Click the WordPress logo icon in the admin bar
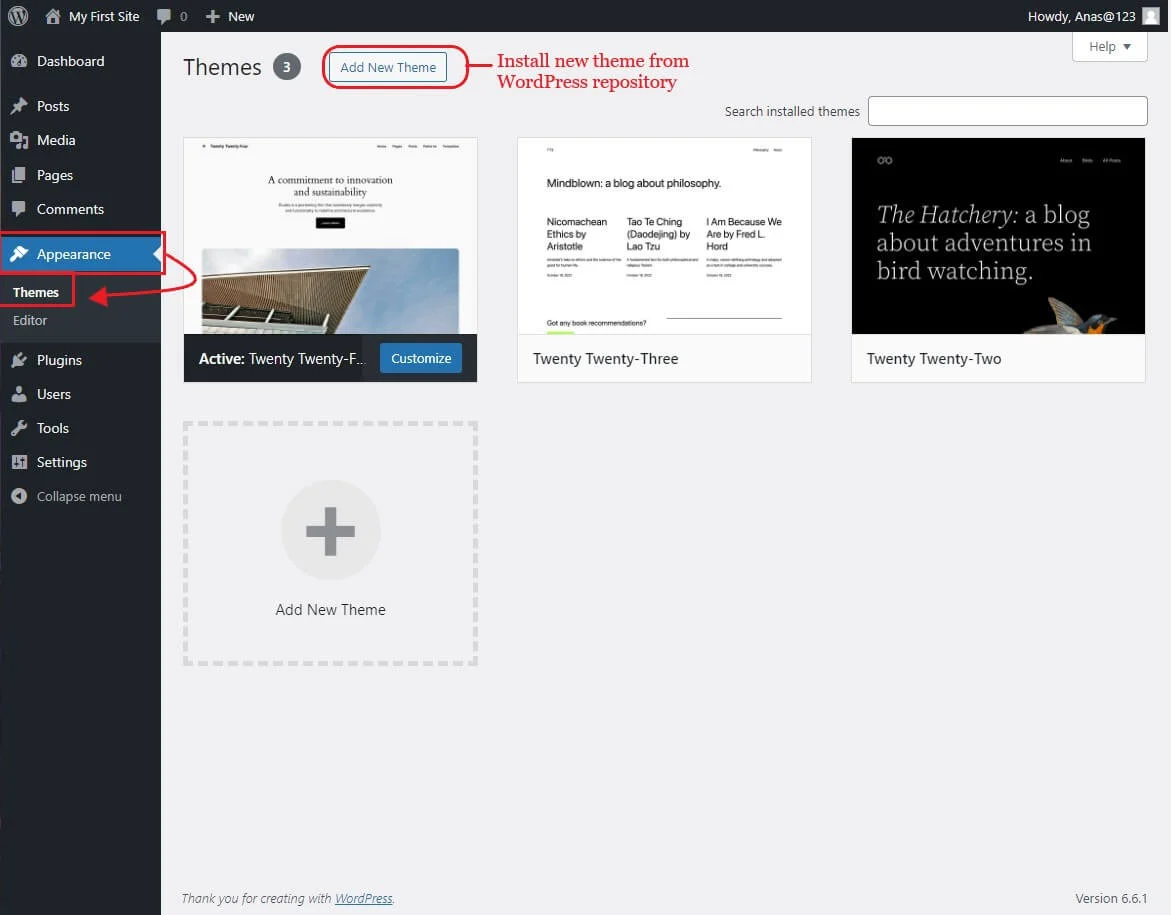Screen dimensions: 1171x915 [x=18, y=16]
